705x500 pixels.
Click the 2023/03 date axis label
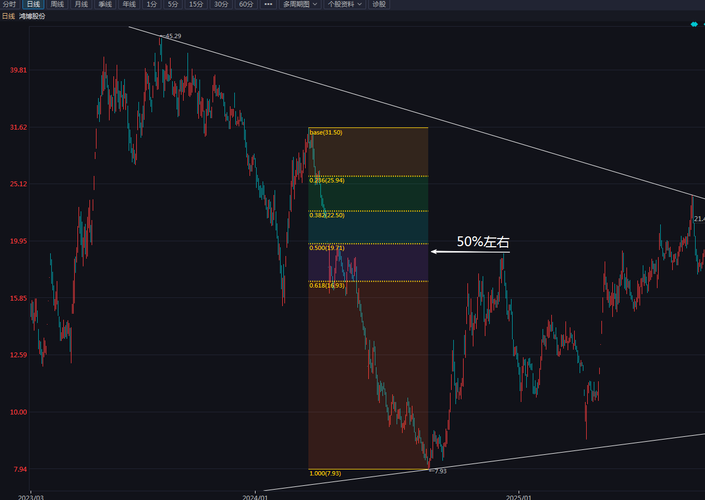pos(31,497)
